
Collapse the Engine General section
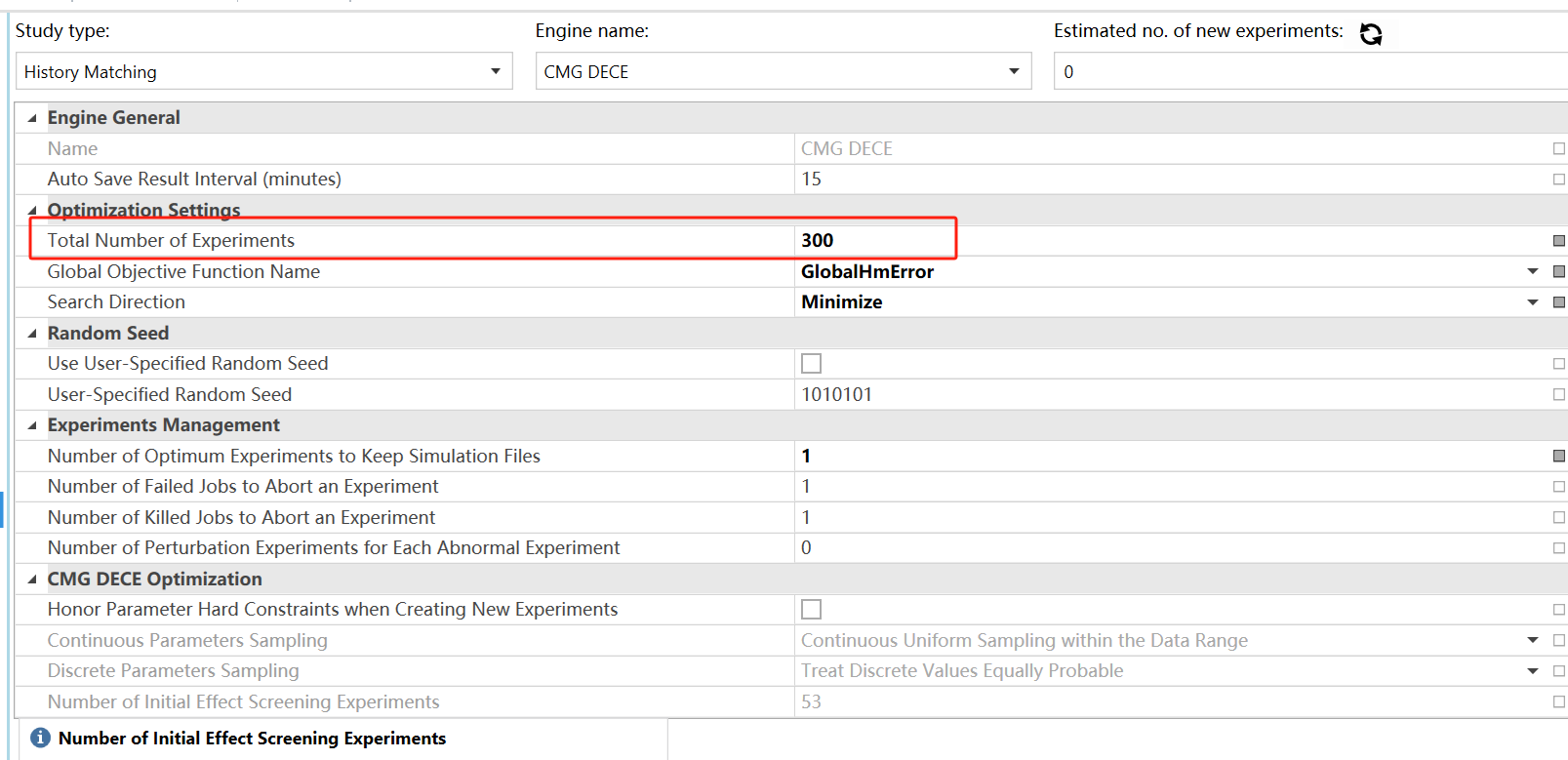click(x=32, y=118)
